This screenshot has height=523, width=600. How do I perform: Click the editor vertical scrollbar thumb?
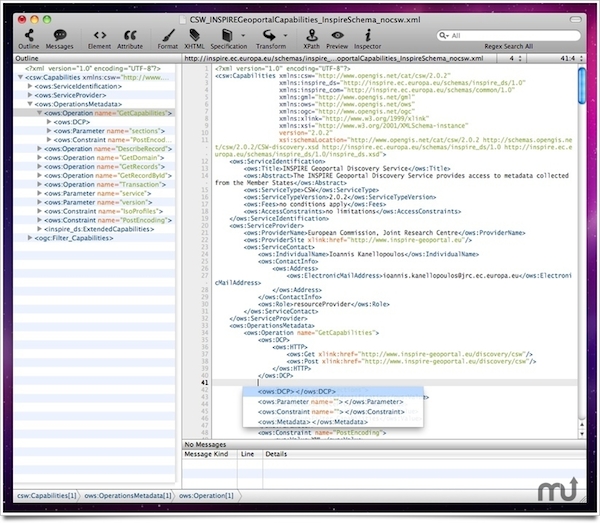pyautogui.click(x=582, y=85)
